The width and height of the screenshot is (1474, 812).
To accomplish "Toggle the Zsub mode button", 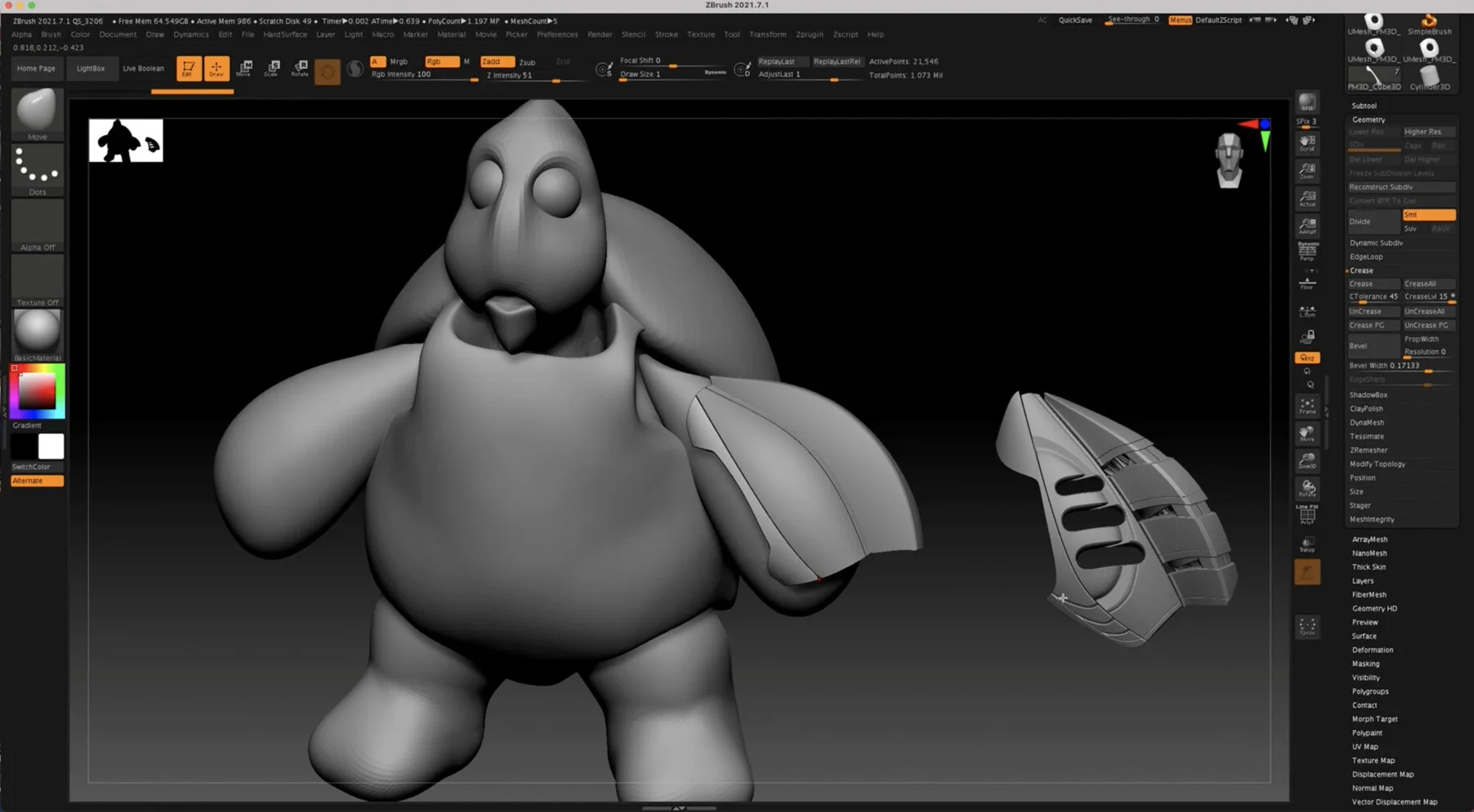I will (x=527, y=62).
